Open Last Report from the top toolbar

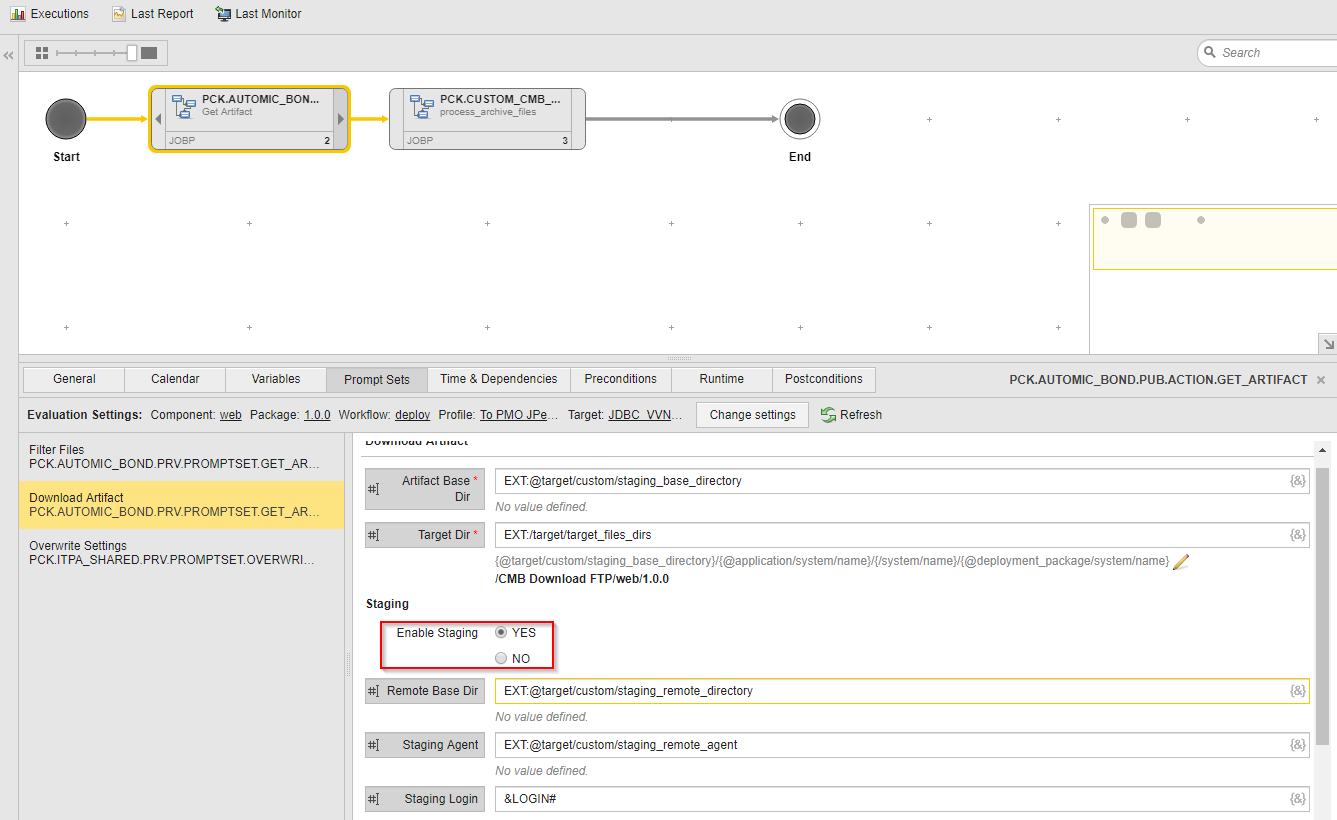[152, 13]
